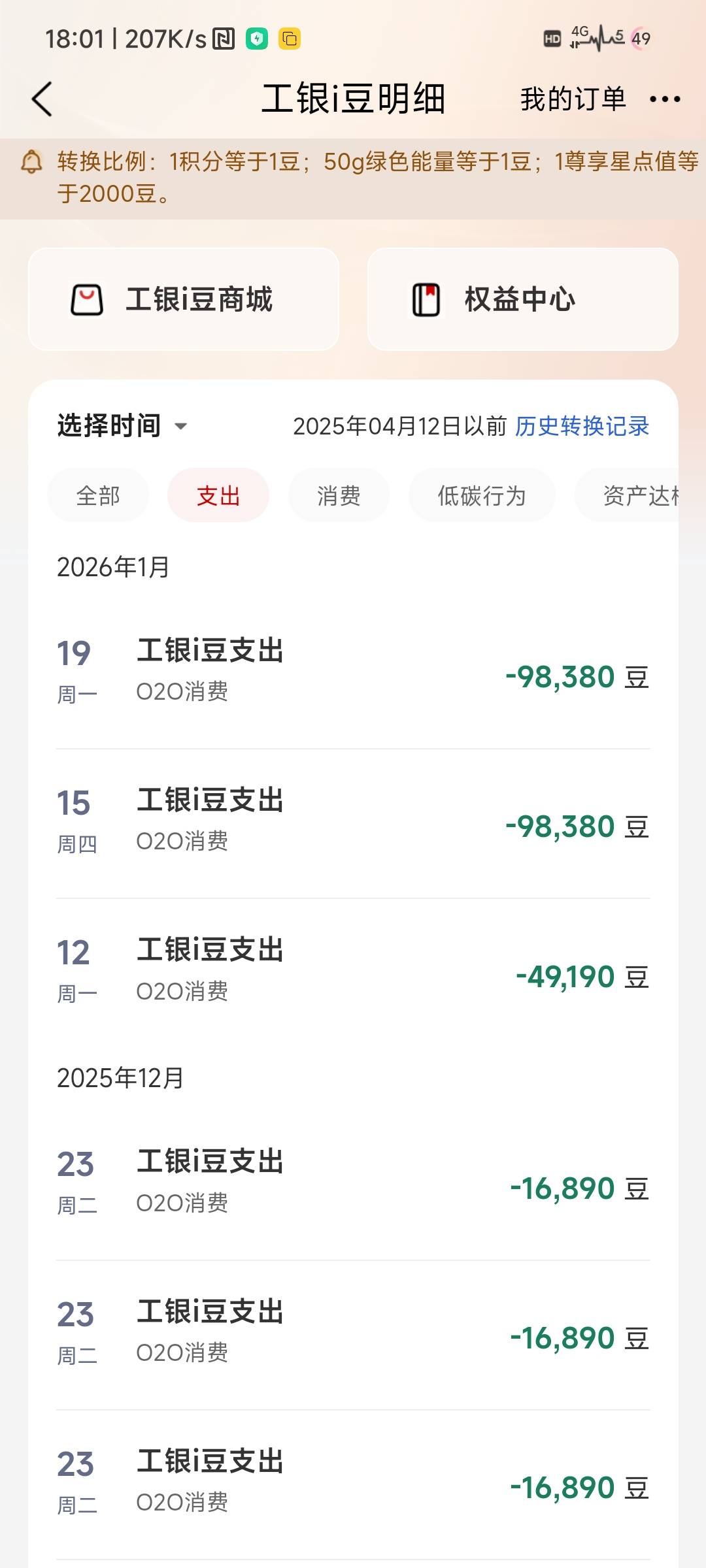Open 我的订单
This screenshot has width=706, height=1568.
tap(573, 99)
